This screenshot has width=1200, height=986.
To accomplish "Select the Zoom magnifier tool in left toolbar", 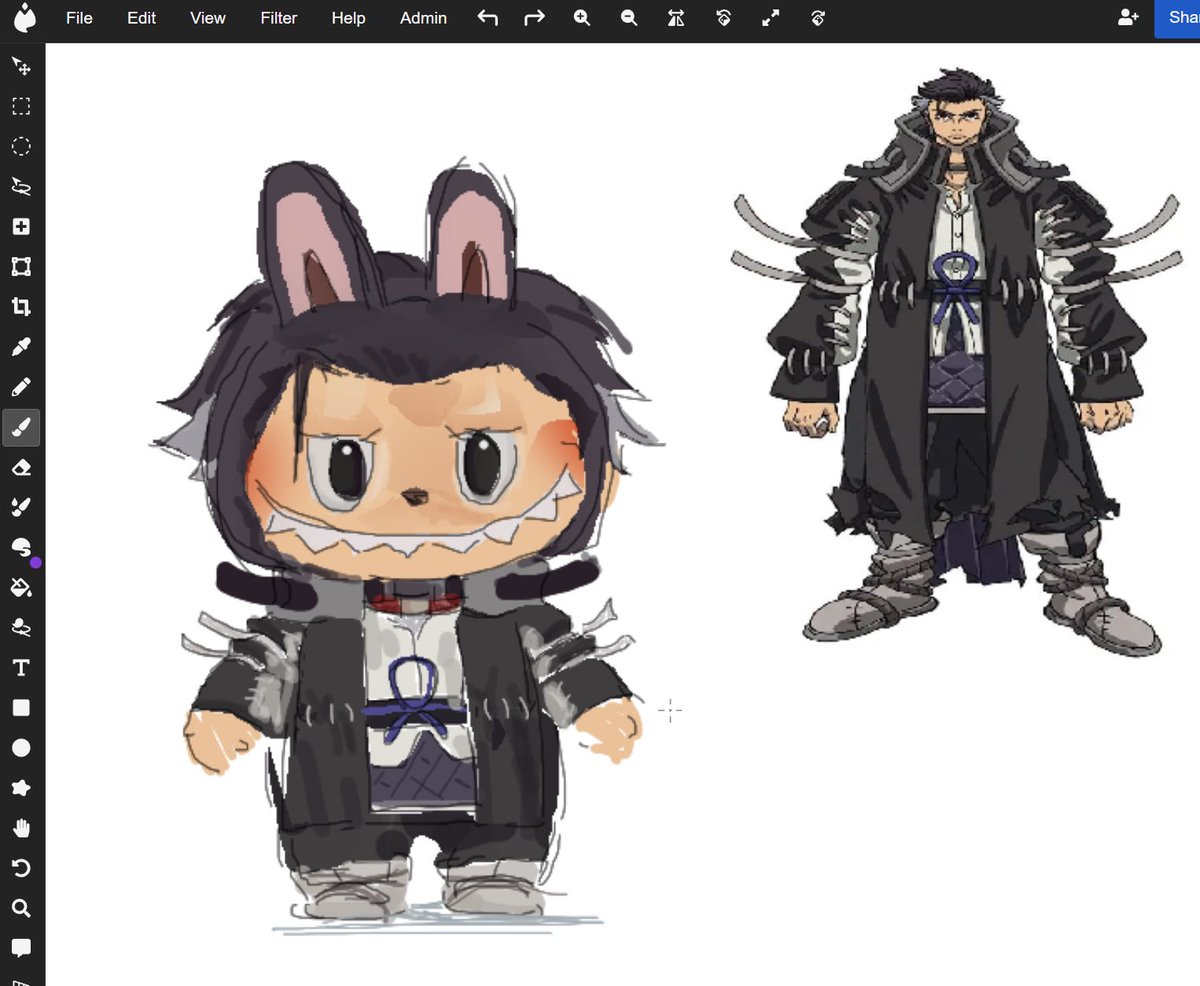I will point(21,908).
